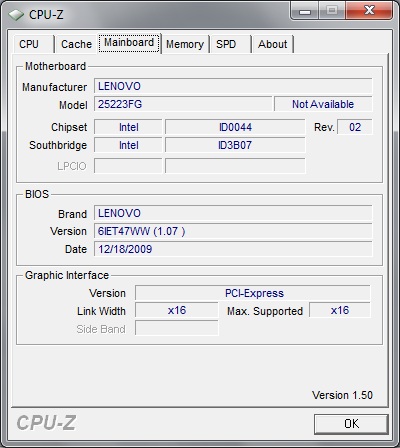
Task: Click the BIOS date 12/18/2009
Action: (x=233, y=249)
